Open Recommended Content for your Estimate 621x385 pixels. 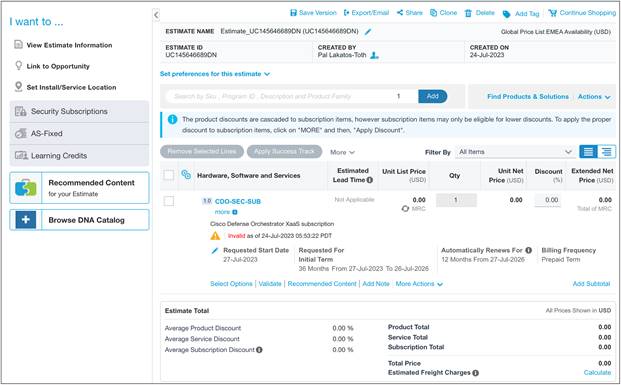pyautogui.click(x=79, y=188)
